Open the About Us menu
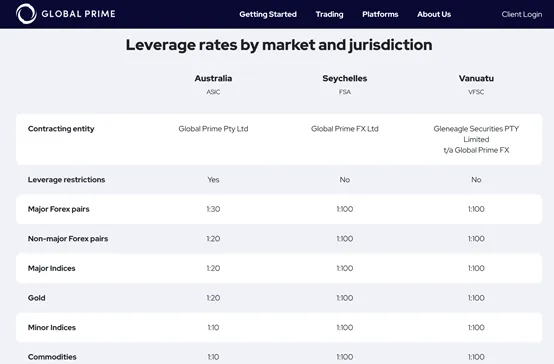 [434, 14]
